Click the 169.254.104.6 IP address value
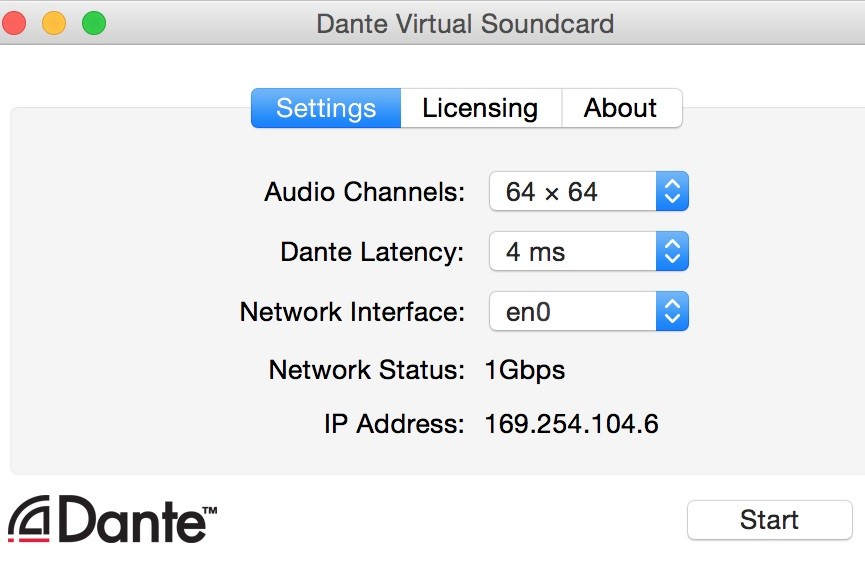 click(572, 424)
